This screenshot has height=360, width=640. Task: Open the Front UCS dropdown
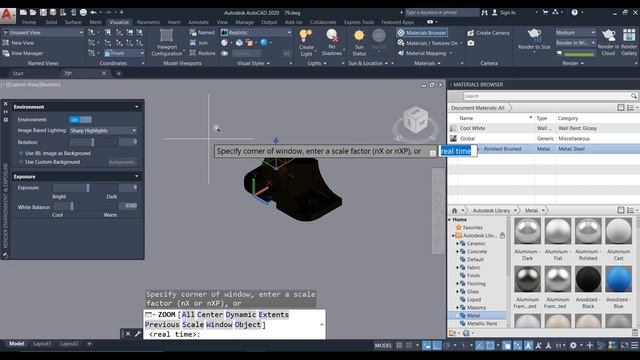(x=124, y=53)
